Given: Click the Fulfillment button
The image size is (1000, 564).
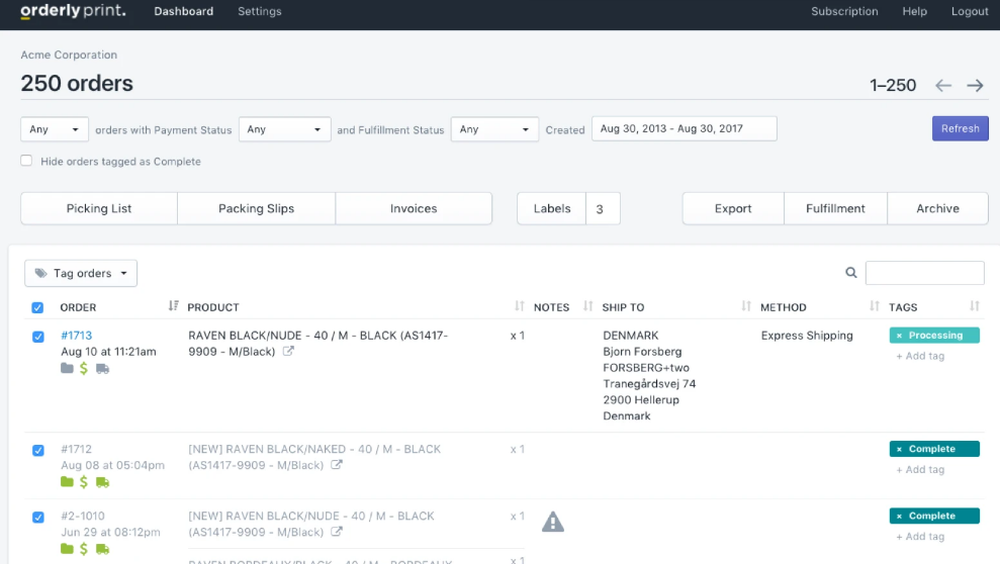Looking at the screenshot, I should tap(835, 209).
